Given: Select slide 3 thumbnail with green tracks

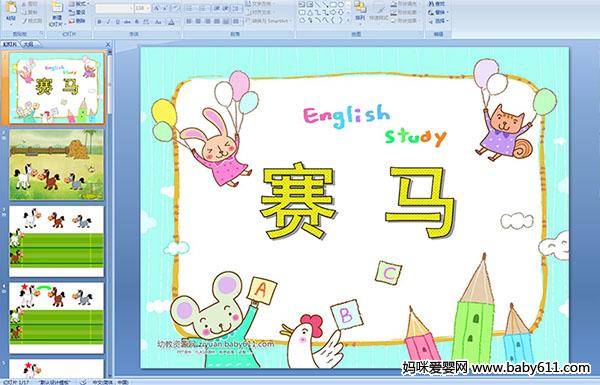Looking at the screenshot, I should (x=57, y=241).
